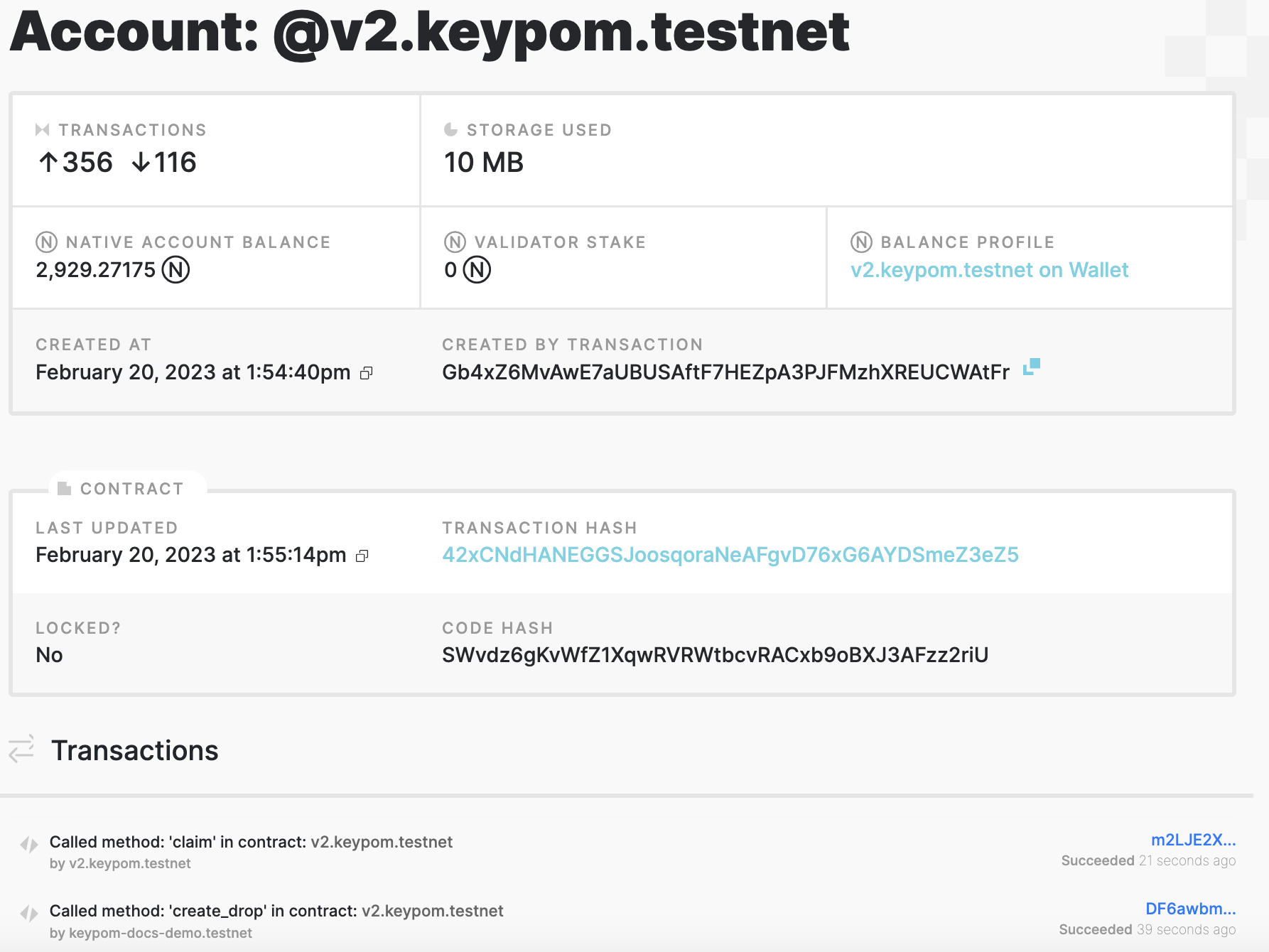Click the document icon on the CONTRACT badge
Image resolution: width=1269 pixels, height=952 pixels.
point(64,488)
